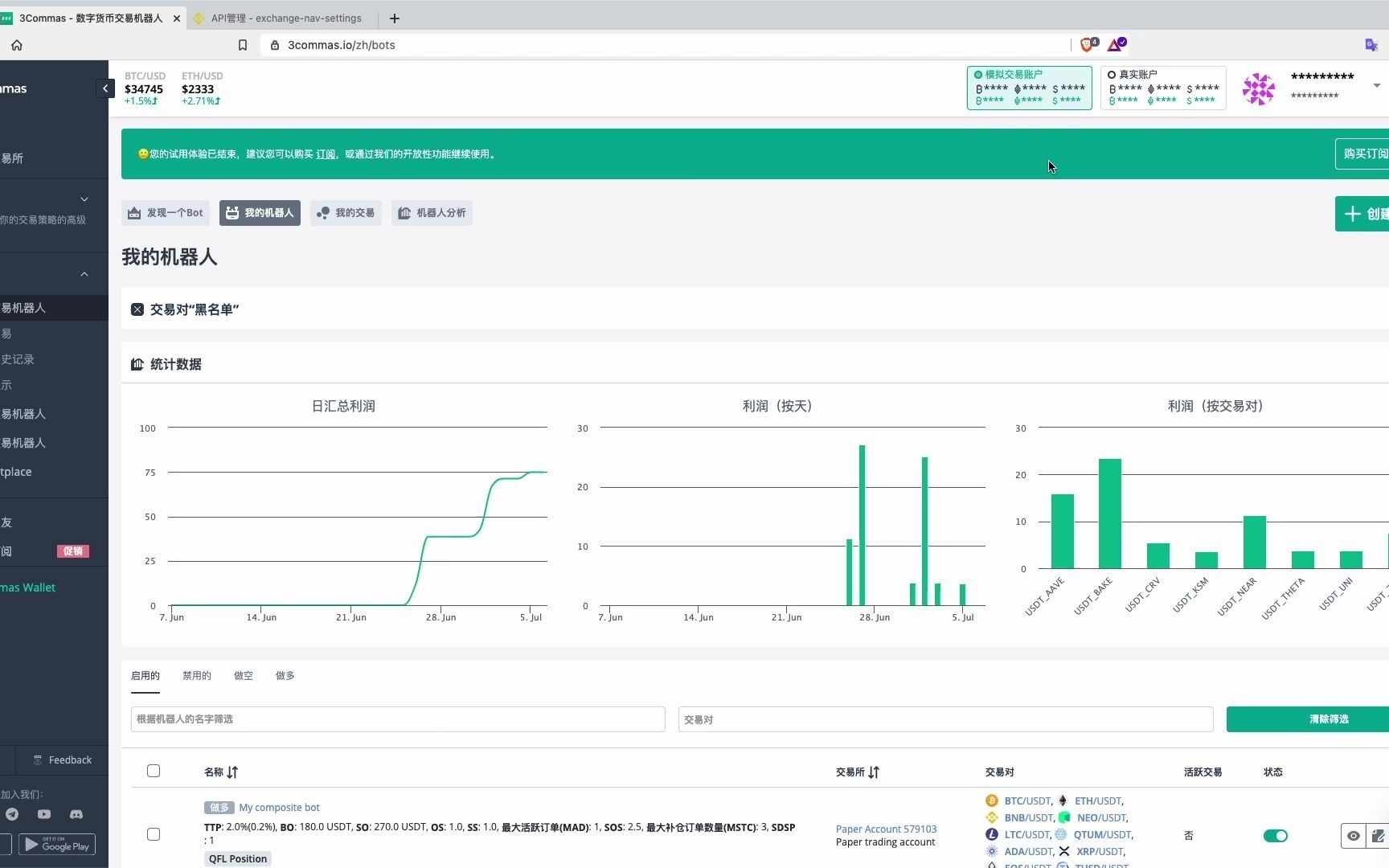Click the Google Play badge
Screen dimensions: 1389x868
tap(57, 845)
